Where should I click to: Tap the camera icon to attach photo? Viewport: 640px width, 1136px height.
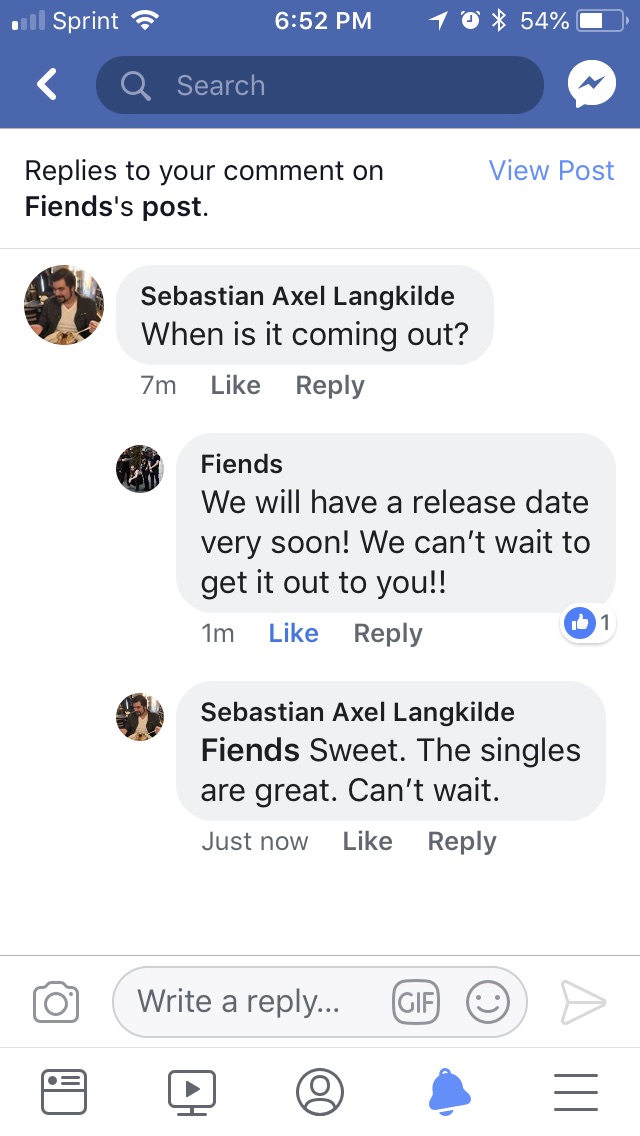tap(56, 1001)
